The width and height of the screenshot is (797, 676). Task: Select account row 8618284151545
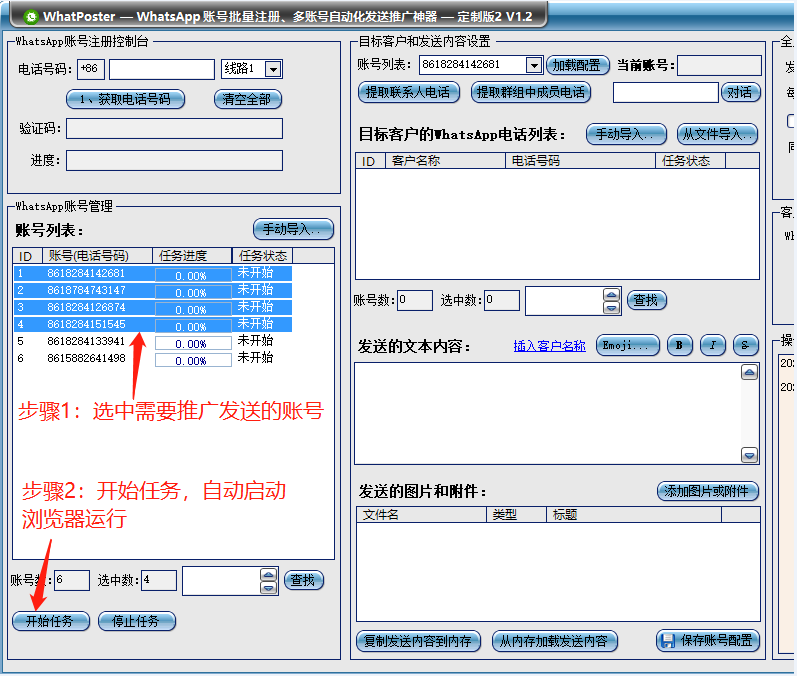click(153, 324)
